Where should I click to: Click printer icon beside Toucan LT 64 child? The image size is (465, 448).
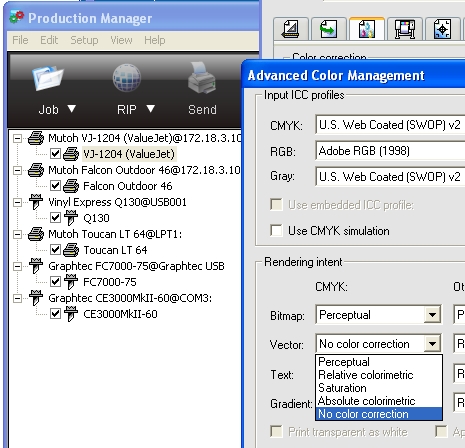tap(71, 250)
